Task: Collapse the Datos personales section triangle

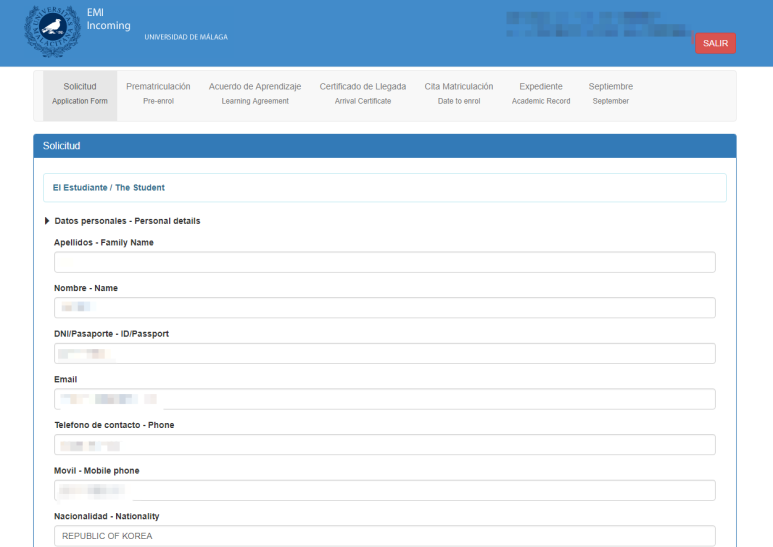Action: click(x=47, y=221)
